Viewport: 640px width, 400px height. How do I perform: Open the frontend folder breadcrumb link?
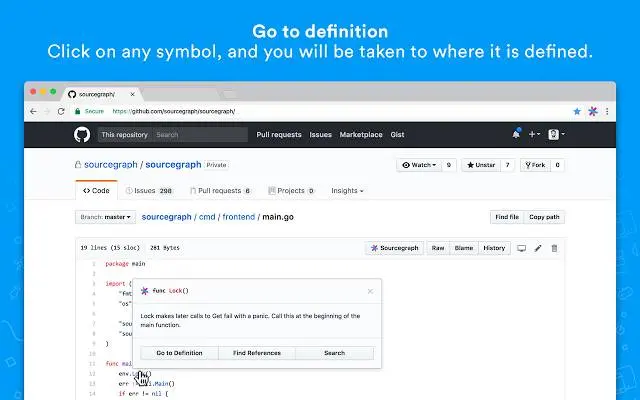tap(239, 217)
